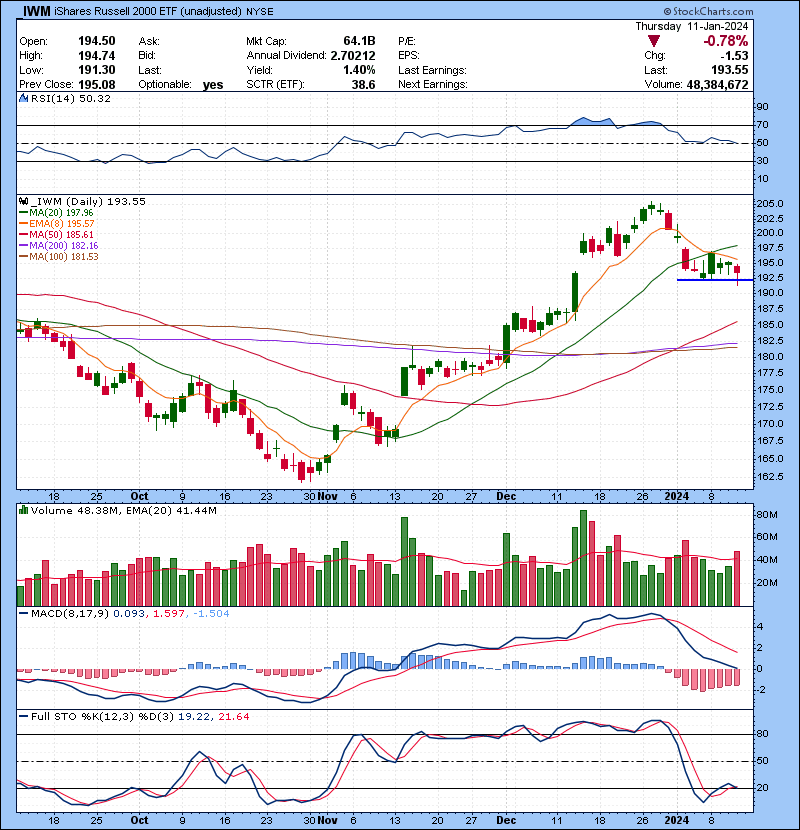Click the Open value 194.50

click(x=96, y=41)
